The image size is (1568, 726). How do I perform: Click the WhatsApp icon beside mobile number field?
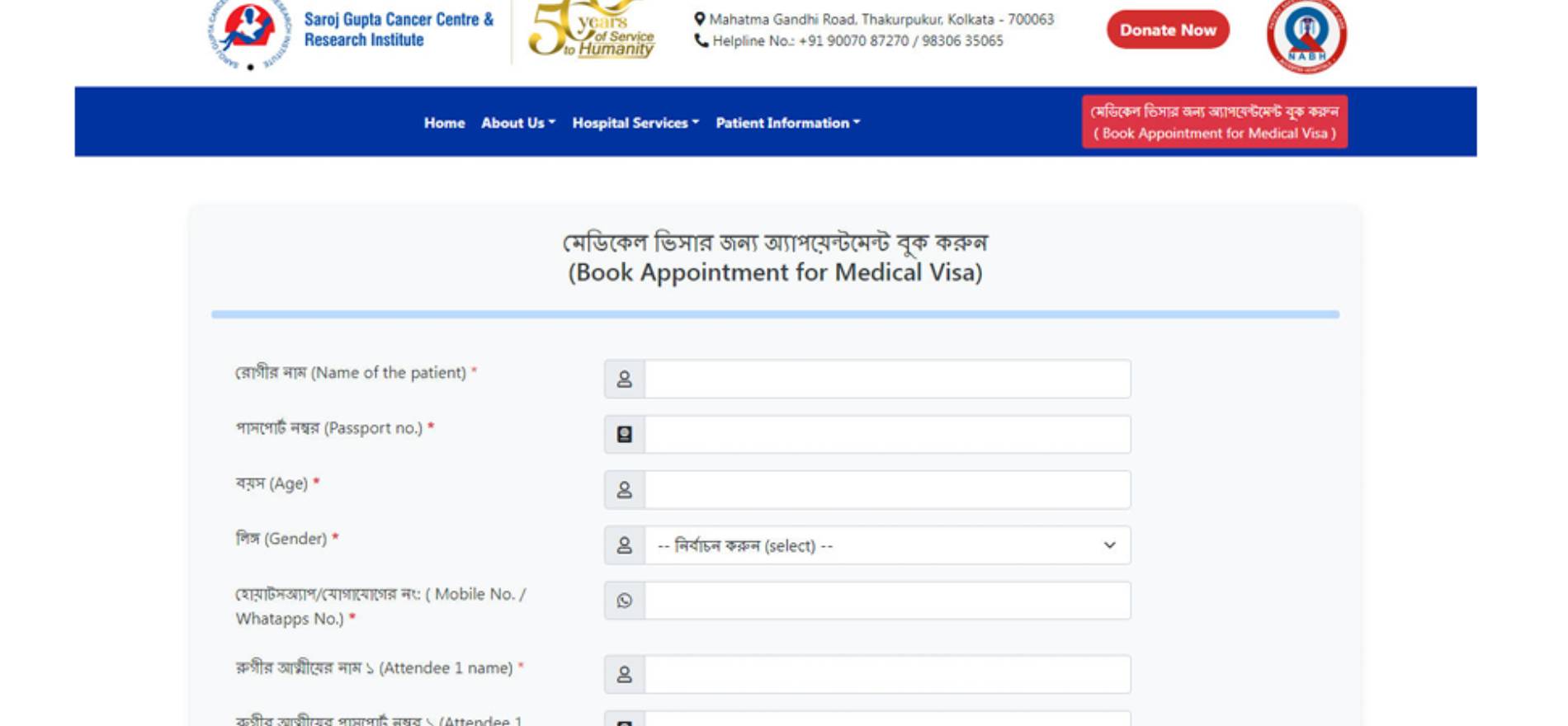pyautogui.click(x=625, y=601)
